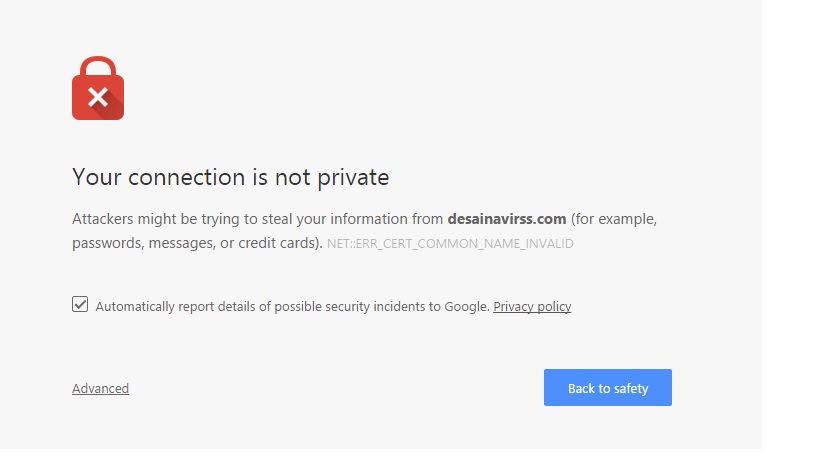Click the word 'Google' in the checkbox label

click(467, 307)
